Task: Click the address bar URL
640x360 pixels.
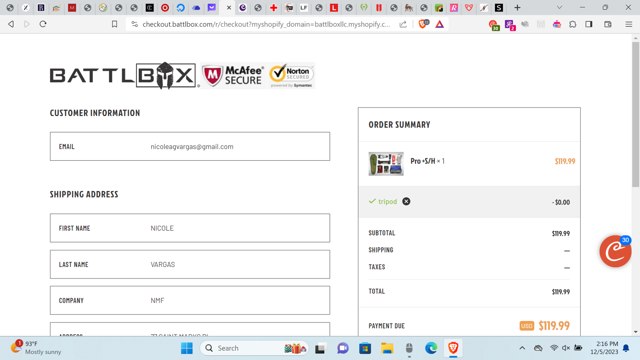Action: click(x=266, y=24)
